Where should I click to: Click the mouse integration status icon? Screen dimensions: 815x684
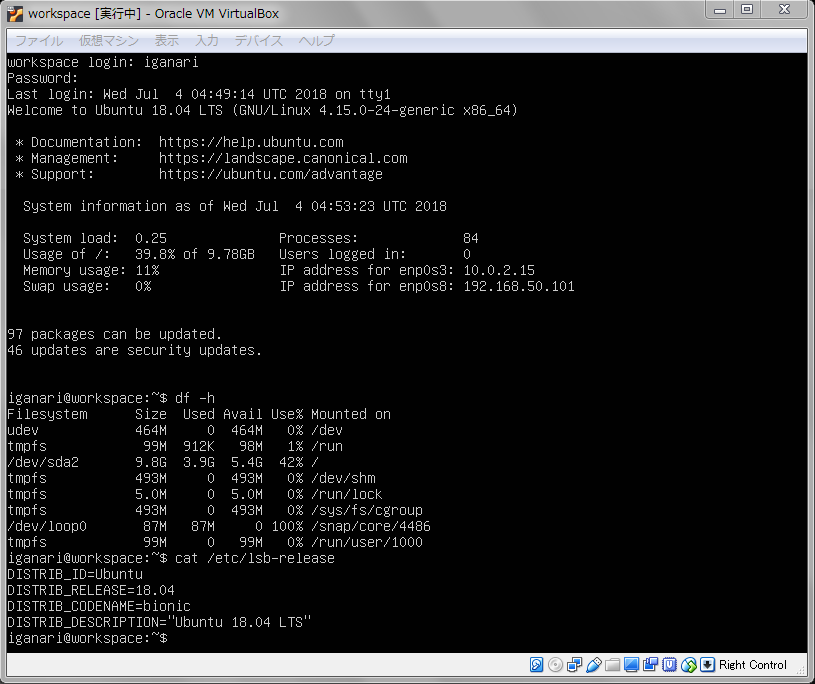(x=689, y=665)
